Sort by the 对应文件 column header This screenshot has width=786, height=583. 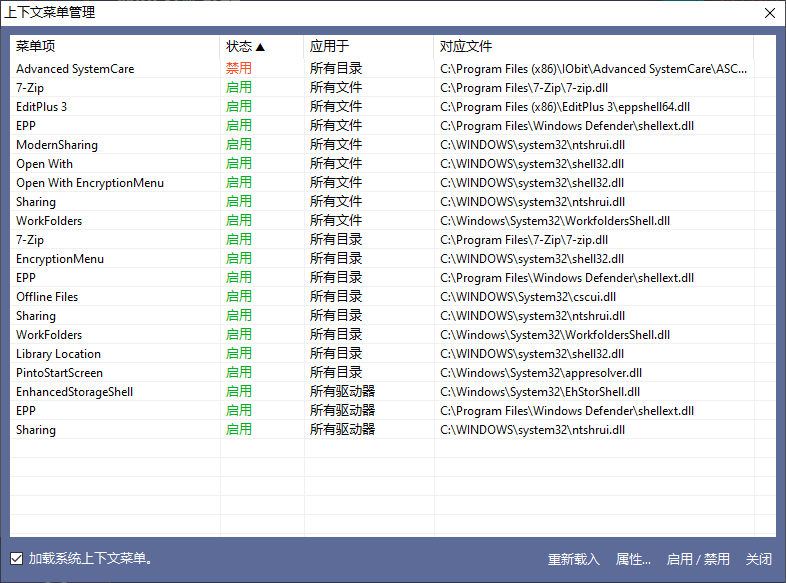594,46
